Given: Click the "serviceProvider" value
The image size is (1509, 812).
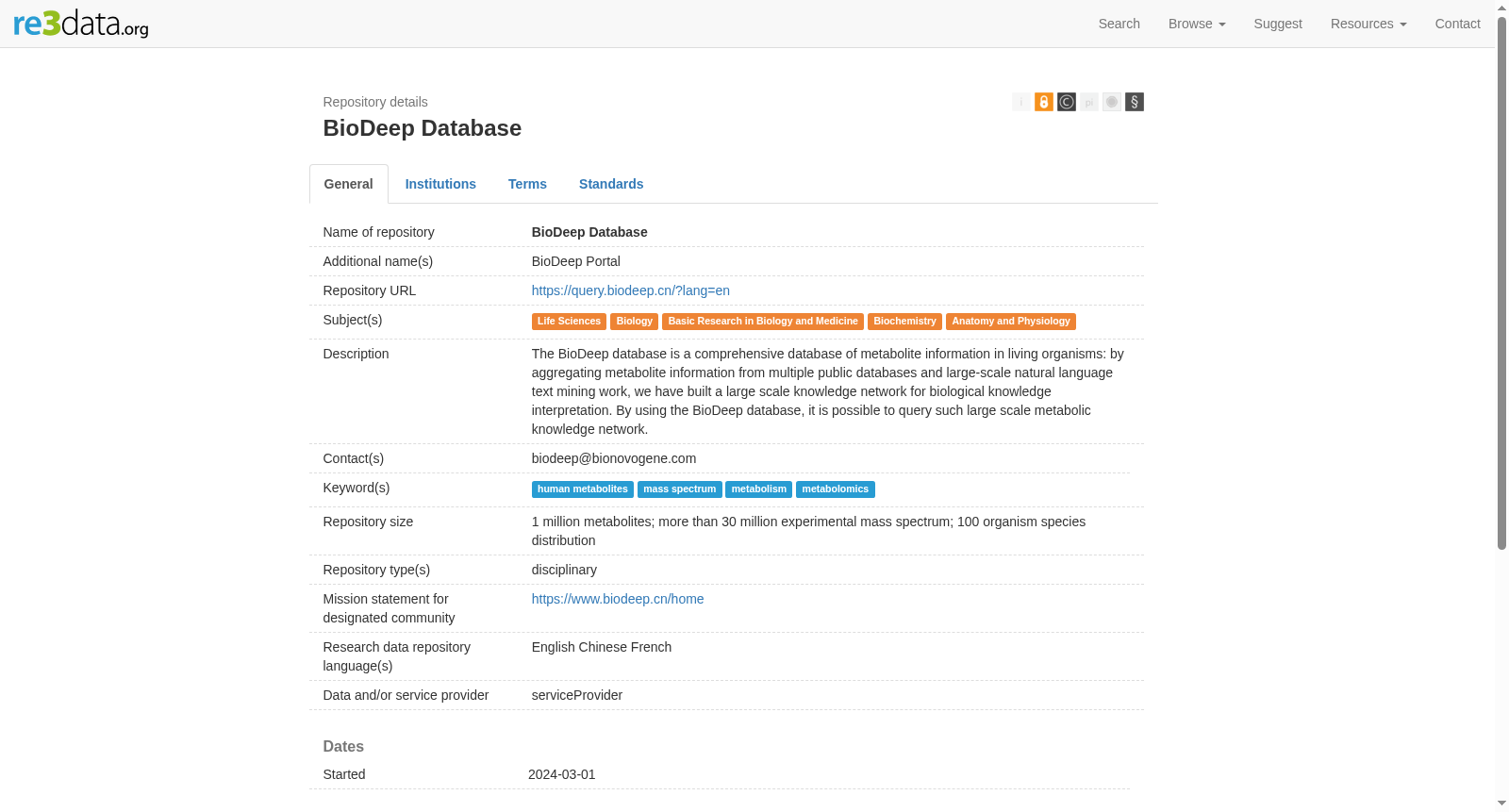Looking at the screenshot, I should coord(577,695).
